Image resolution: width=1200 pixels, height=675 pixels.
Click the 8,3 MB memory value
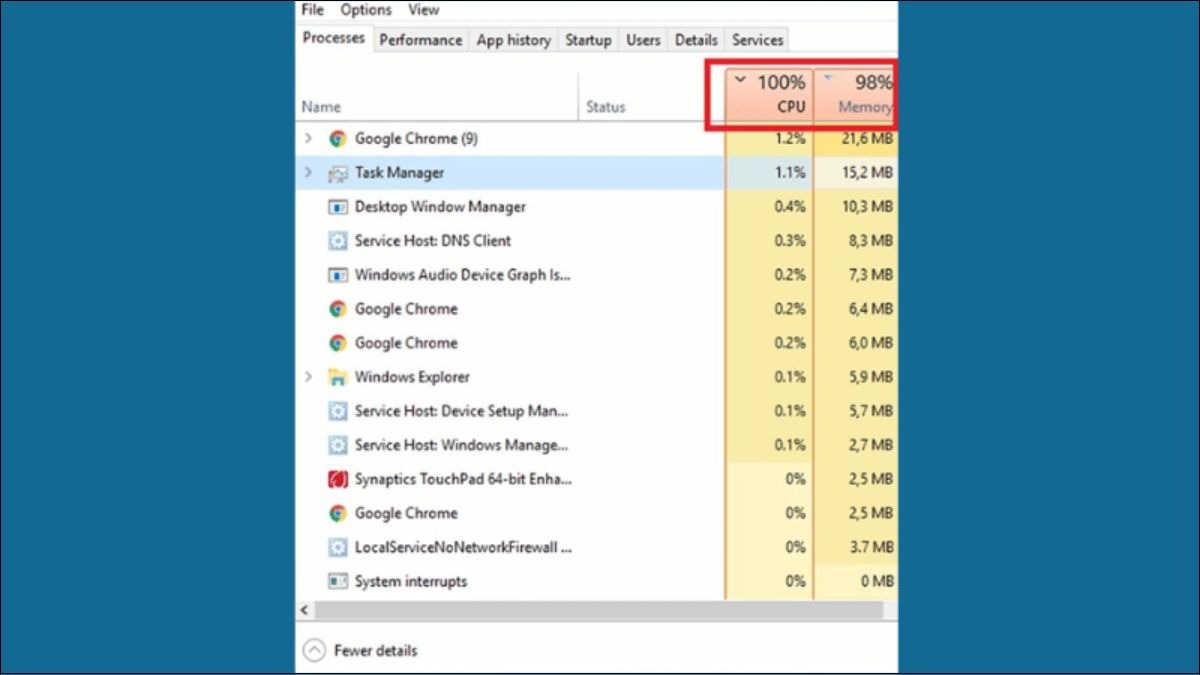pos(869,241)
